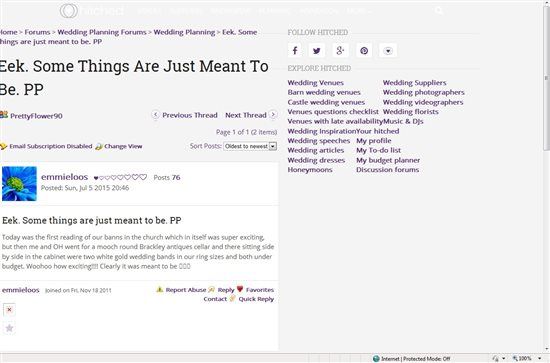Click the Change View icon
Screen dimensions: 550x363
[99, 146]
